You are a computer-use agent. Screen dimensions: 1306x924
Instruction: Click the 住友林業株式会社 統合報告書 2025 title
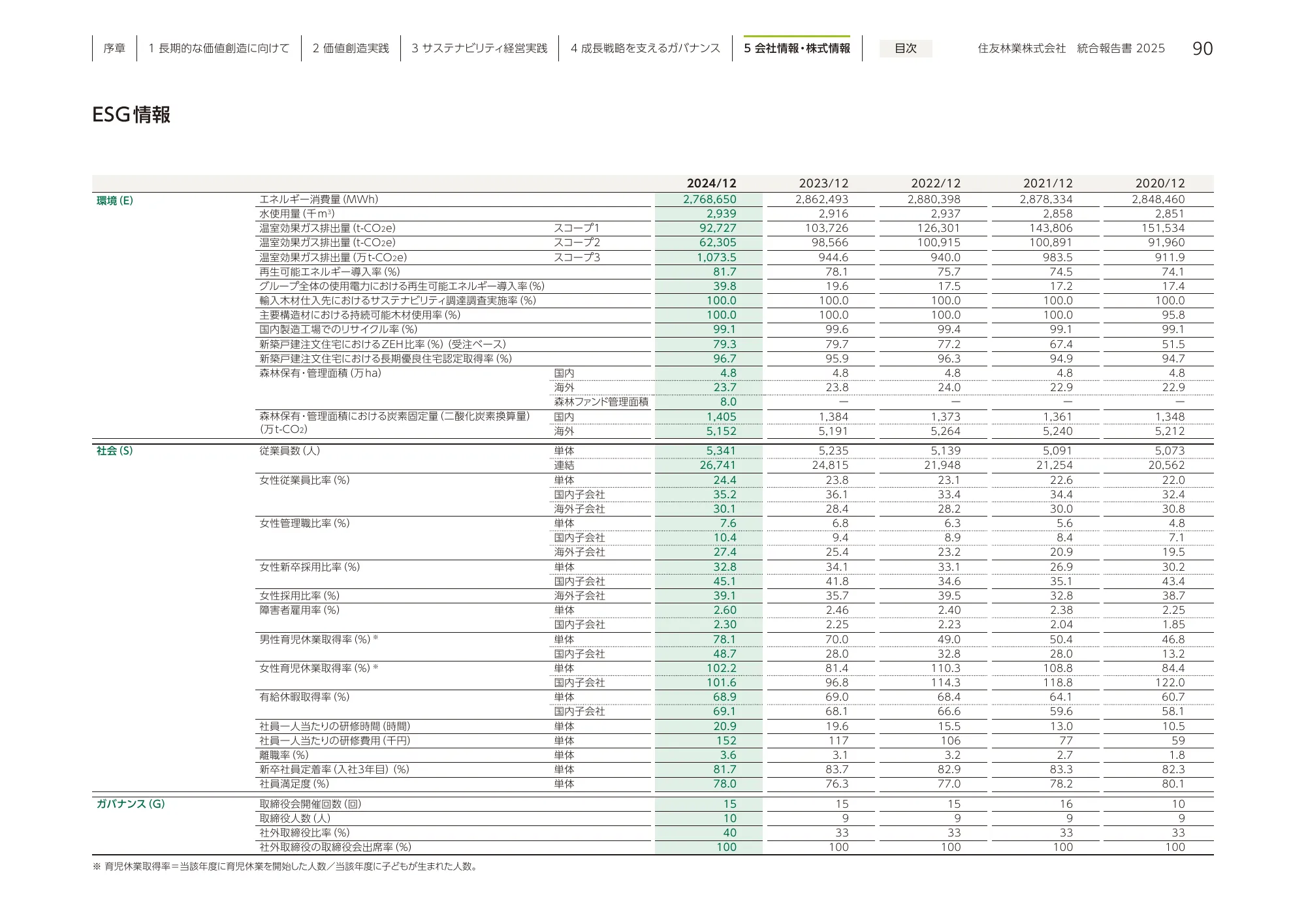1071,48
